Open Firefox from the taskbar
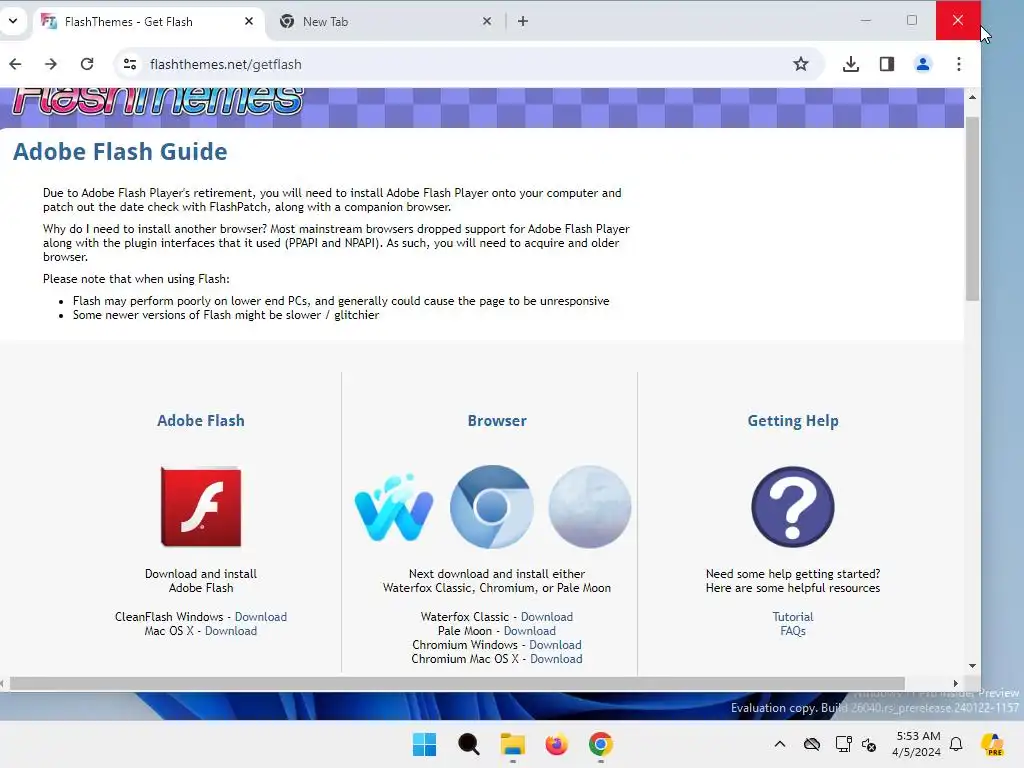This screenshot has width=1024, height=768. (x=556, y=744)
